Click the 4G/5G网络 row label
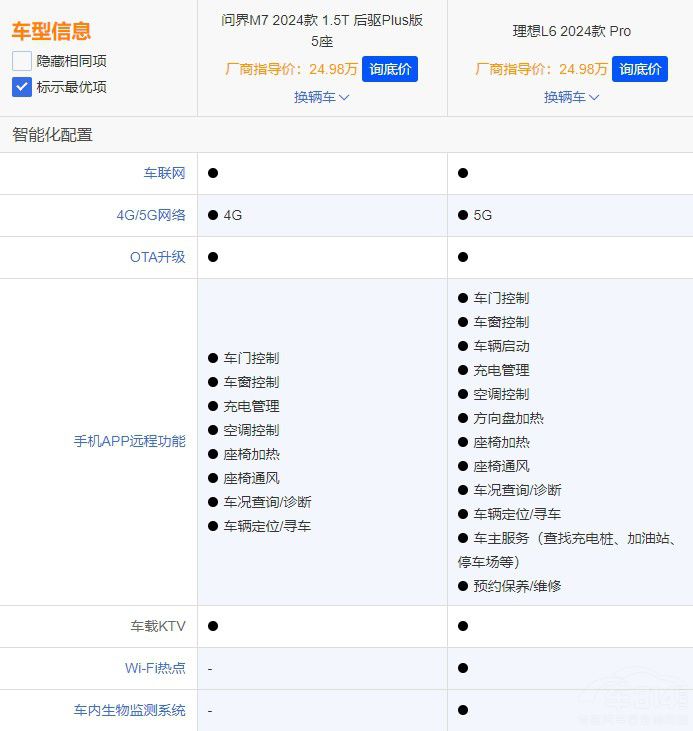 151,215
